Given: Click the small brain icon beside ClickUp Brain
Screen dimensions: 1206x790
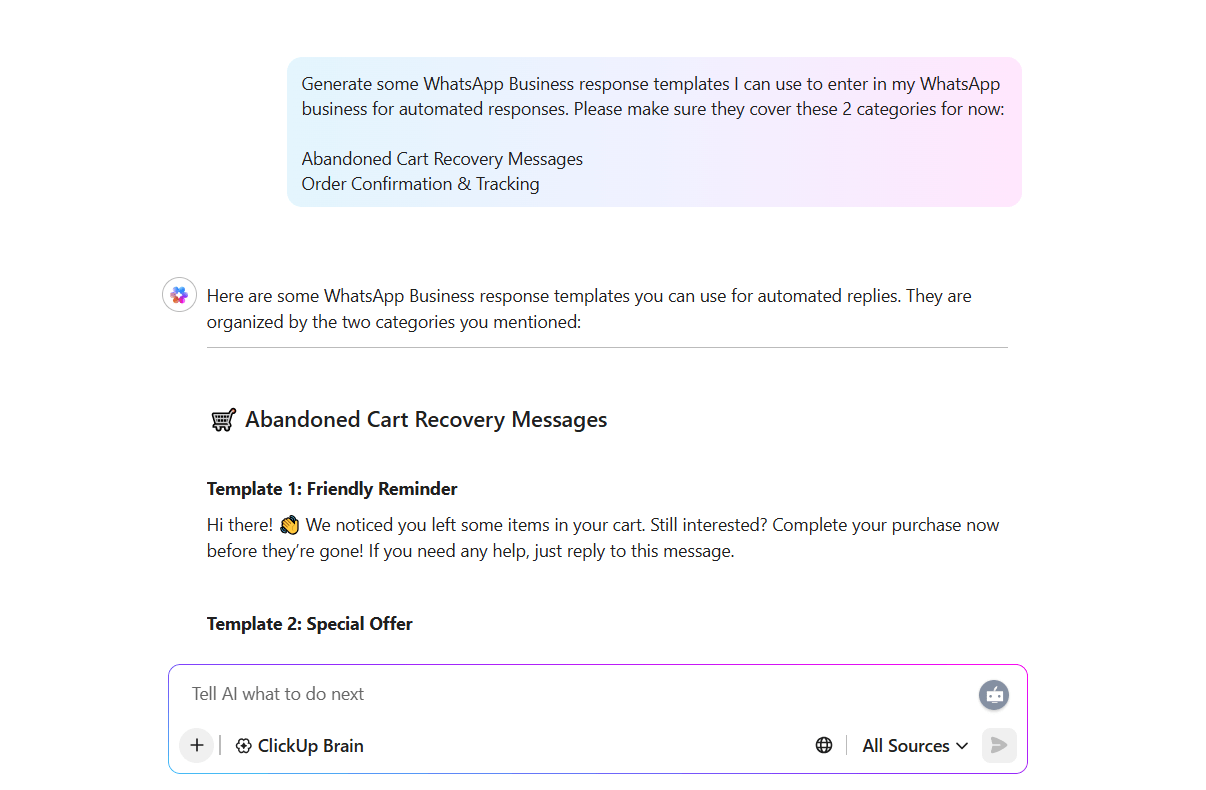Looking at the screenshot, I should point(243,746).
